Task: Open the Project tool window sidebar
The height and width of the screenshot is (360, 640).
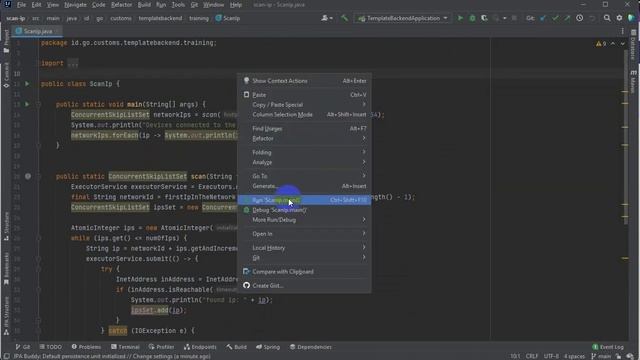Action: click(x=6, y=41)
